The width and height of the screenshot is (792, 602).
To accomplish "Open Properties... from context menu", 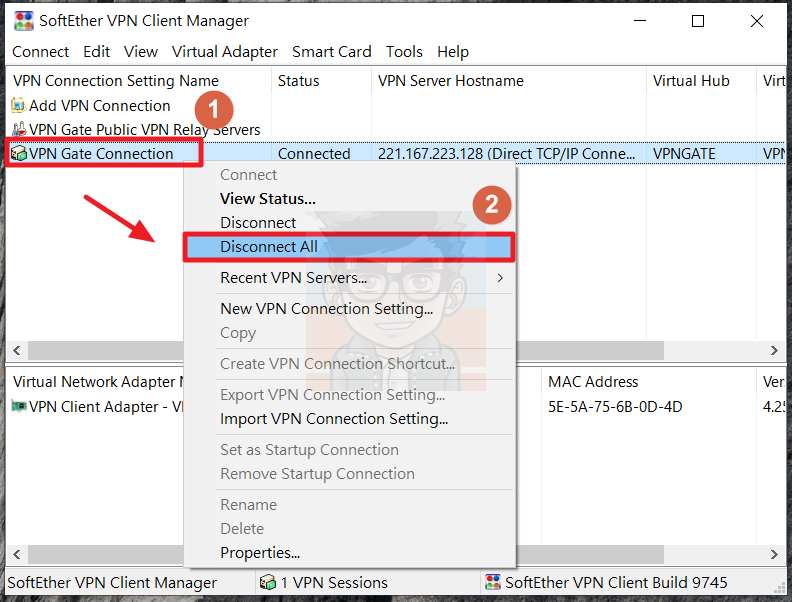I will pyautogui.click(x=350, y=553).
